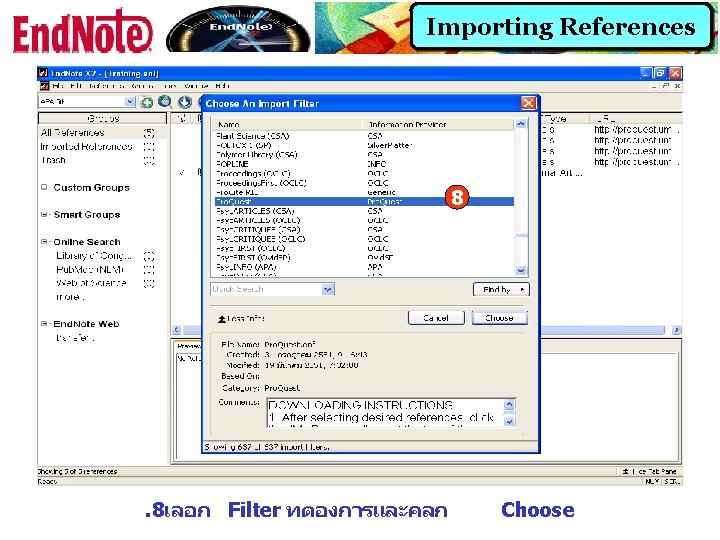The image size is (720, 540).
Task: Open Online Search globe toolbar icon
Action: [165, 102]
